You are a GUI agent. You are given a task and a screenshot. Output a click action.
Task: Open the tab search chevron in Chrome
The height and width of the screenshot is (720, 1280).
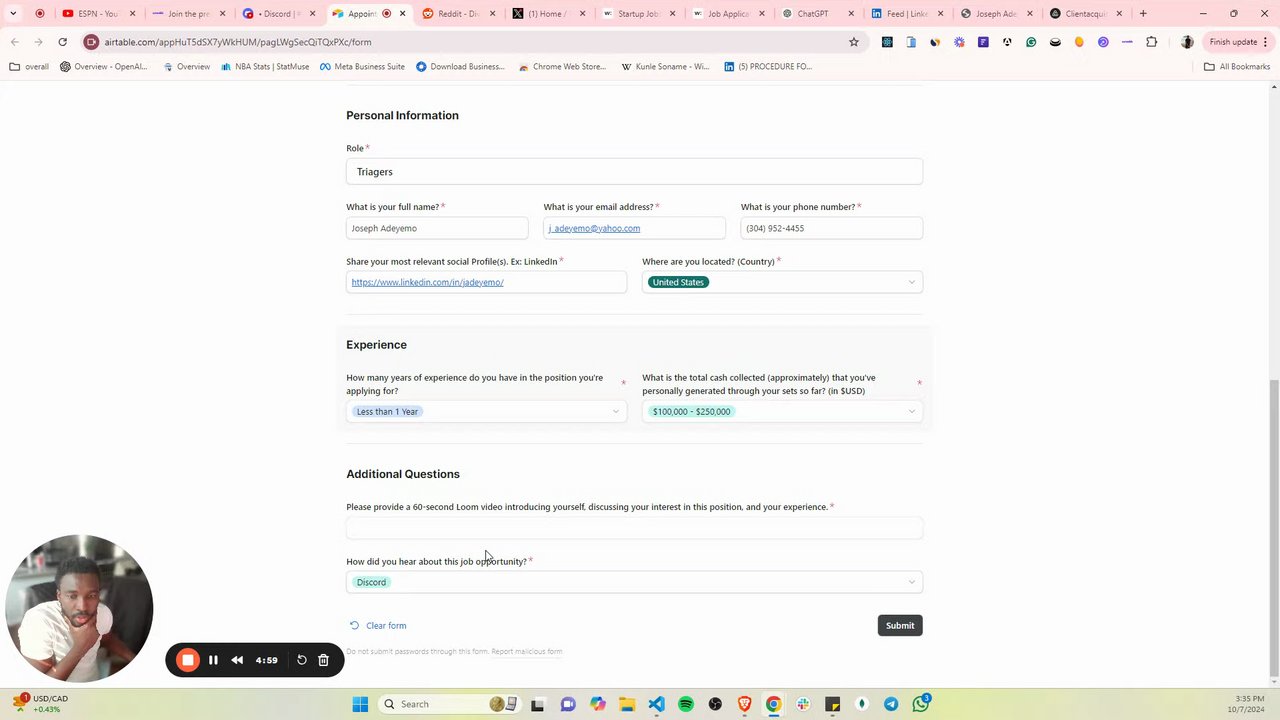click(13, 14)
